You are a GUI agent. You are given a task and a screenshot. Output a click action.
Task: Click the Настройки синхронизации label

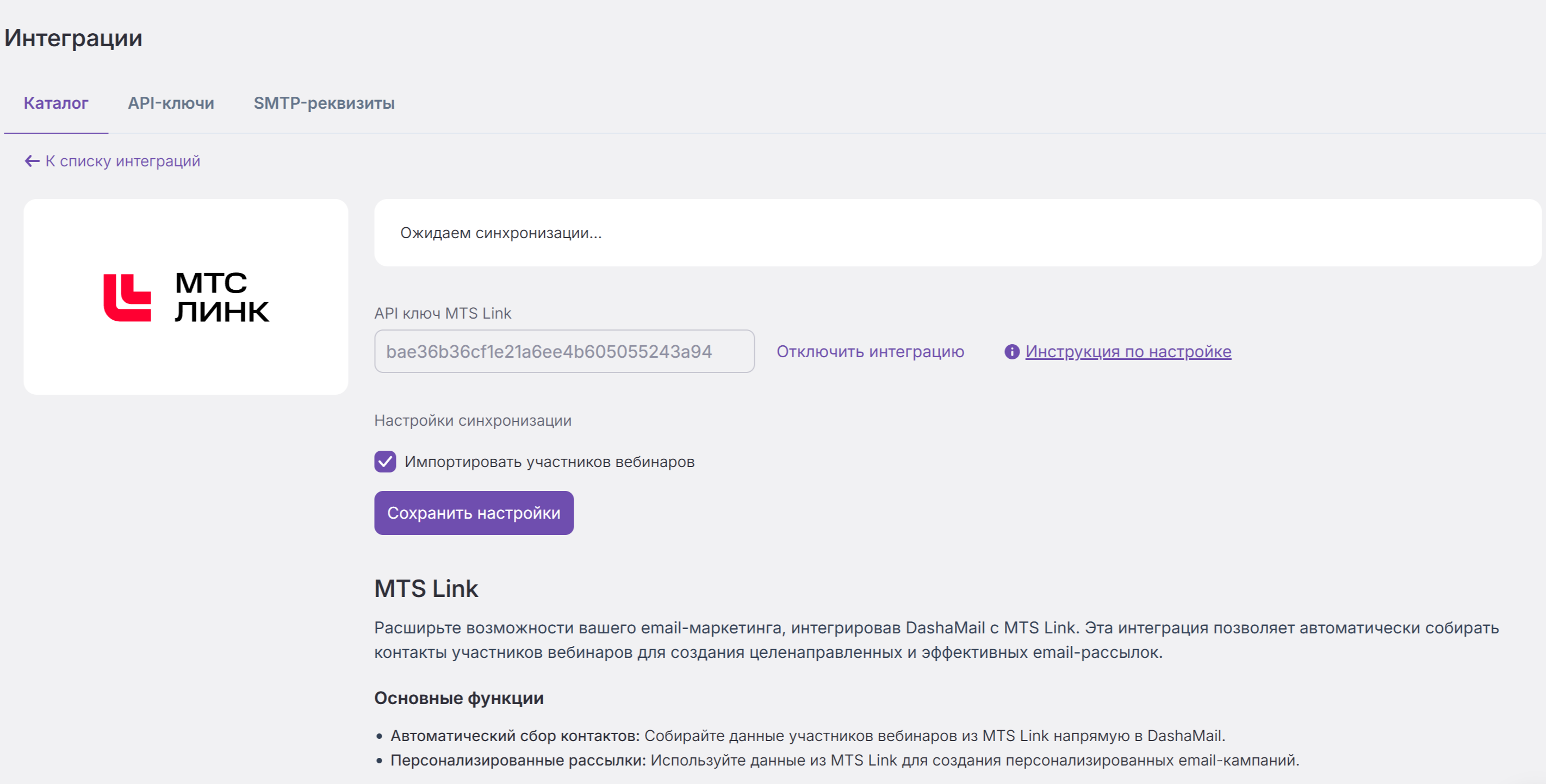tap(473, 420)
